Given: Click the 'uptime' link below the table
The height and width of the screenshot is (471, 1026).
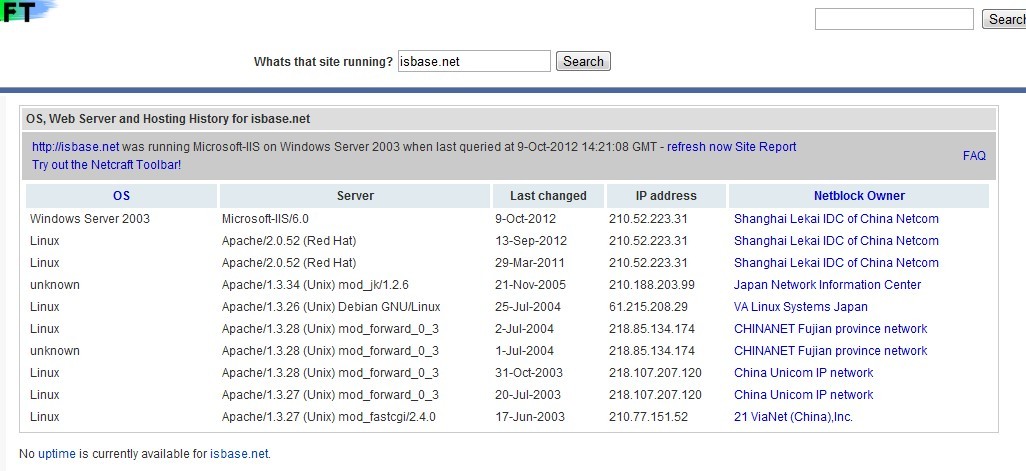Looking at the screenshot, I should point(57,453).
